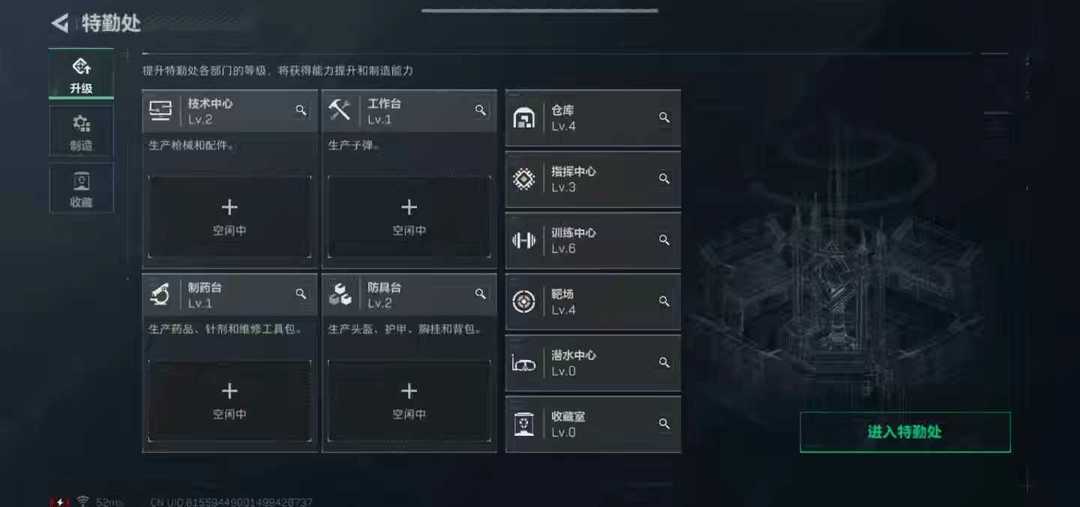Screen dimensions: 1080x507
Task: Select the 靶场 target icon
Action: tap(524, 301)
